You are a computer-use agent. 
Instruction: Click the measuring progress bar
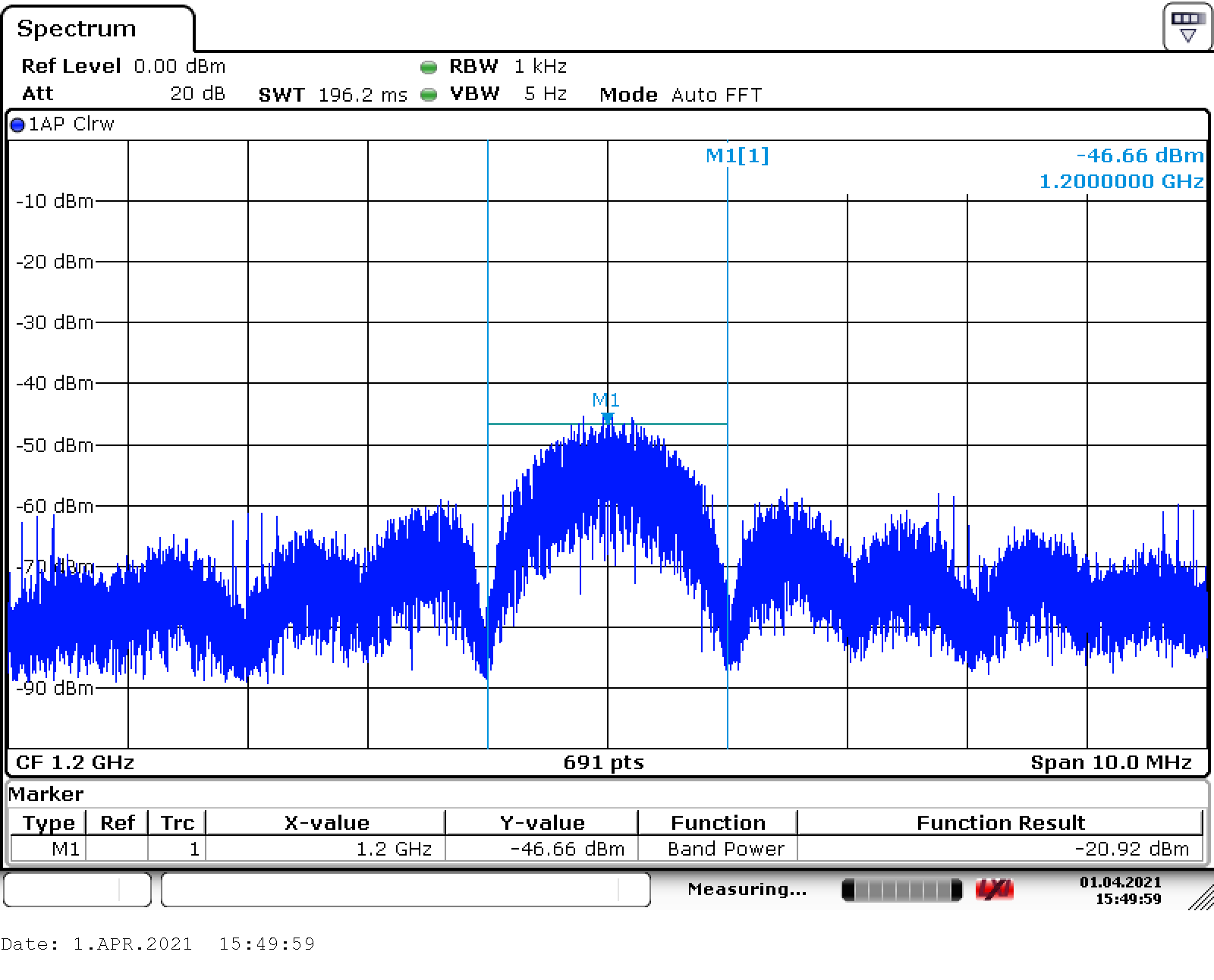click(902, 890)
